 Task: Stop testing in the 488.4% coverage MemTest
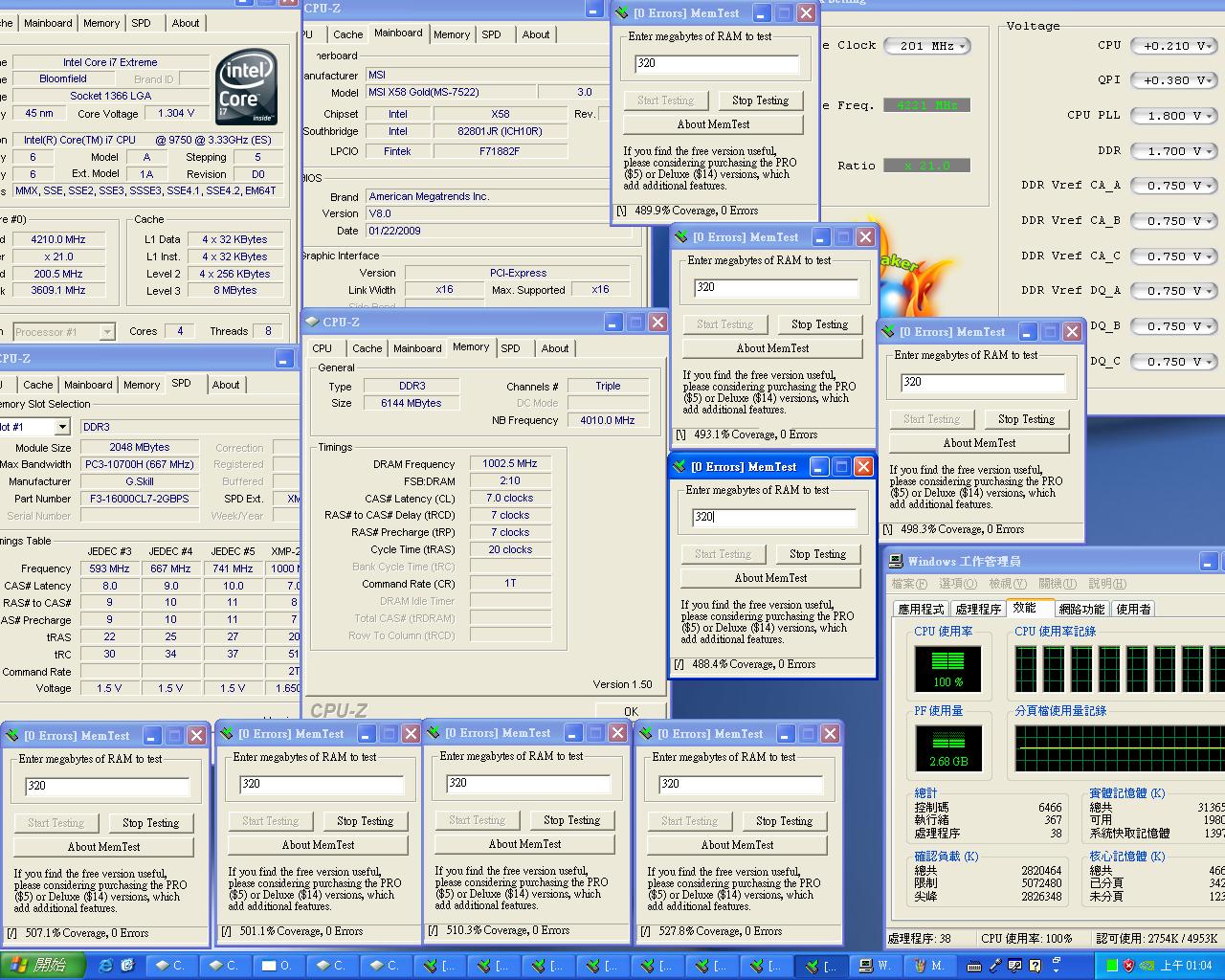818,554
